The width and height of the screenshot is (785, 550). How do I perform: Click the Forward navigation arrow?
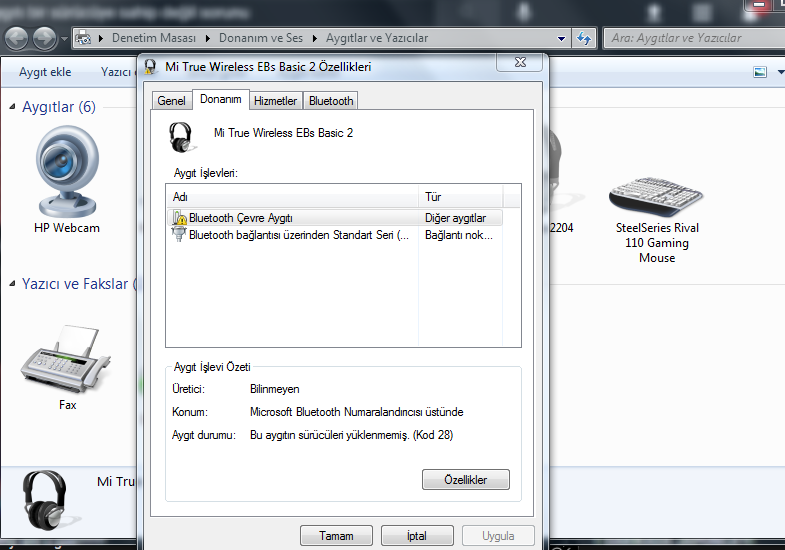tap(45, 39)
